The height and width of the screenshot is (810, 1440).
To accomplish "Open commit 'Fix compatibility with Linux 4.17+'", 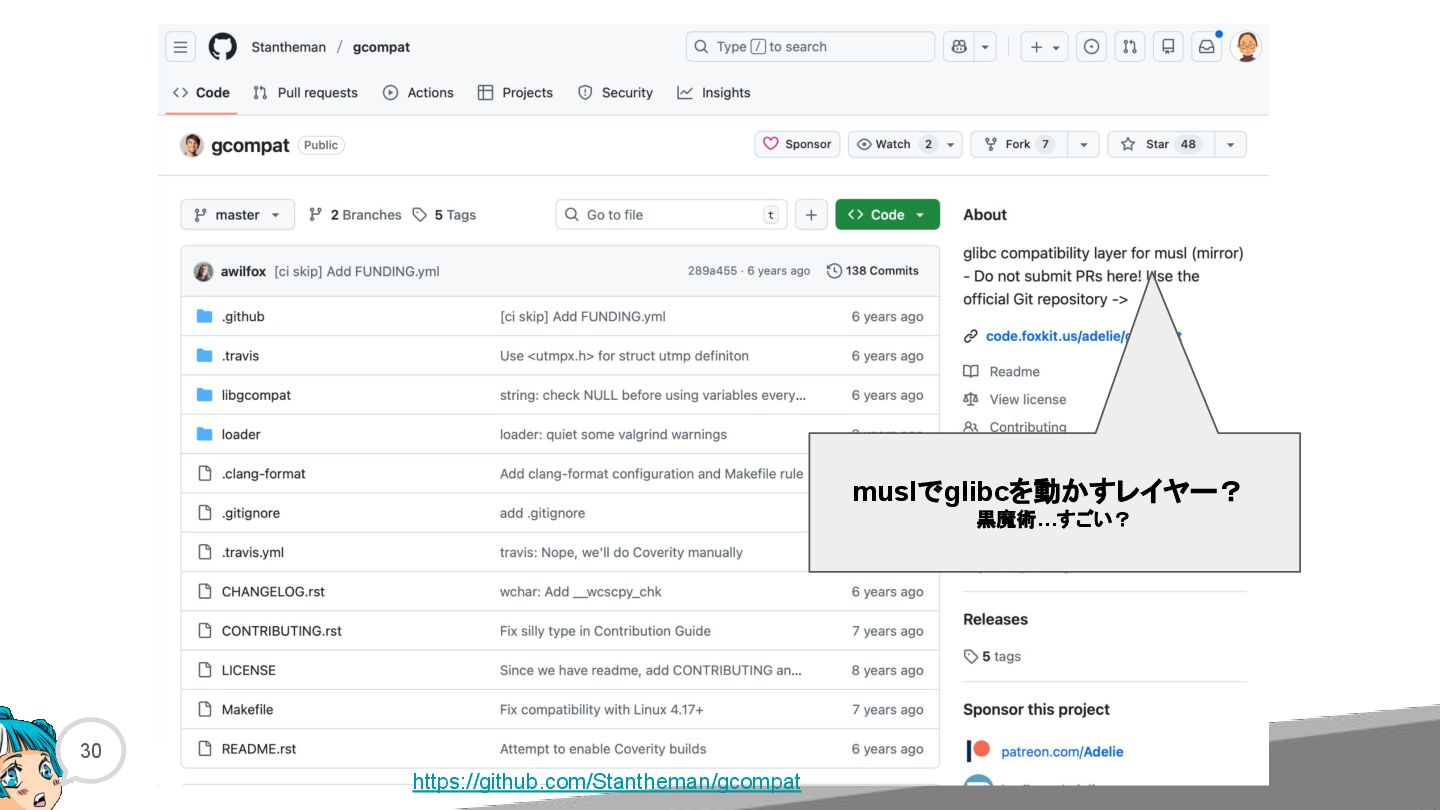I will 602,709.
